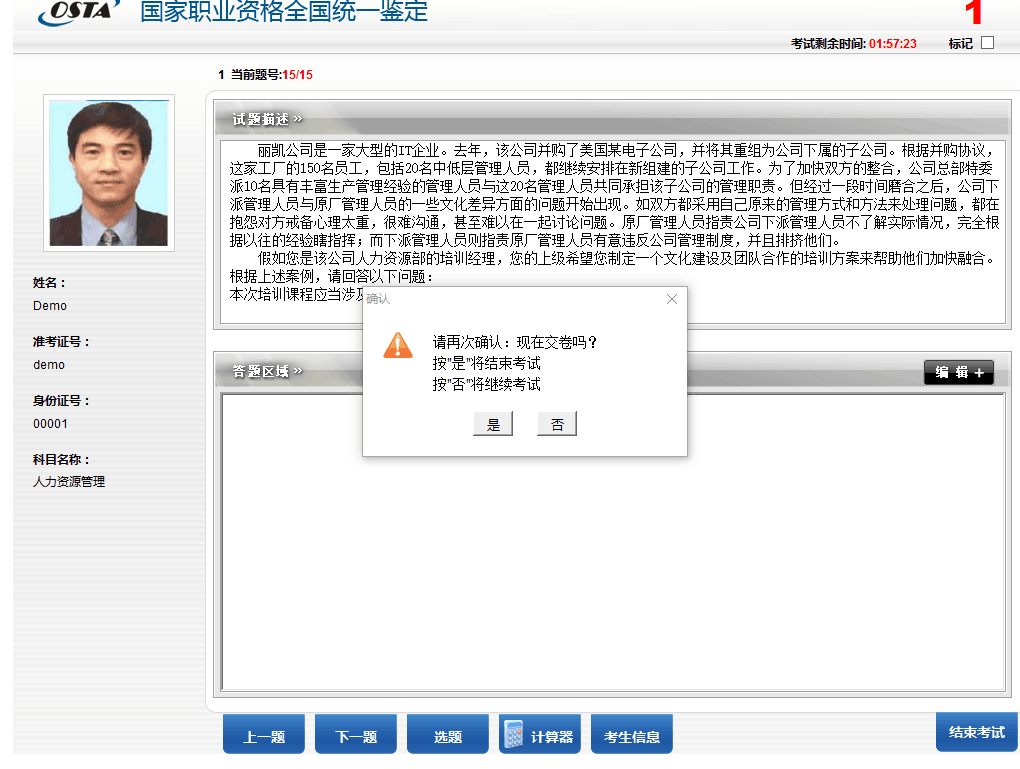Screen dimensions: 1020x769
Task: View 考生信息 candidate information
Action: pyautogui.click(x=632, y=736)
